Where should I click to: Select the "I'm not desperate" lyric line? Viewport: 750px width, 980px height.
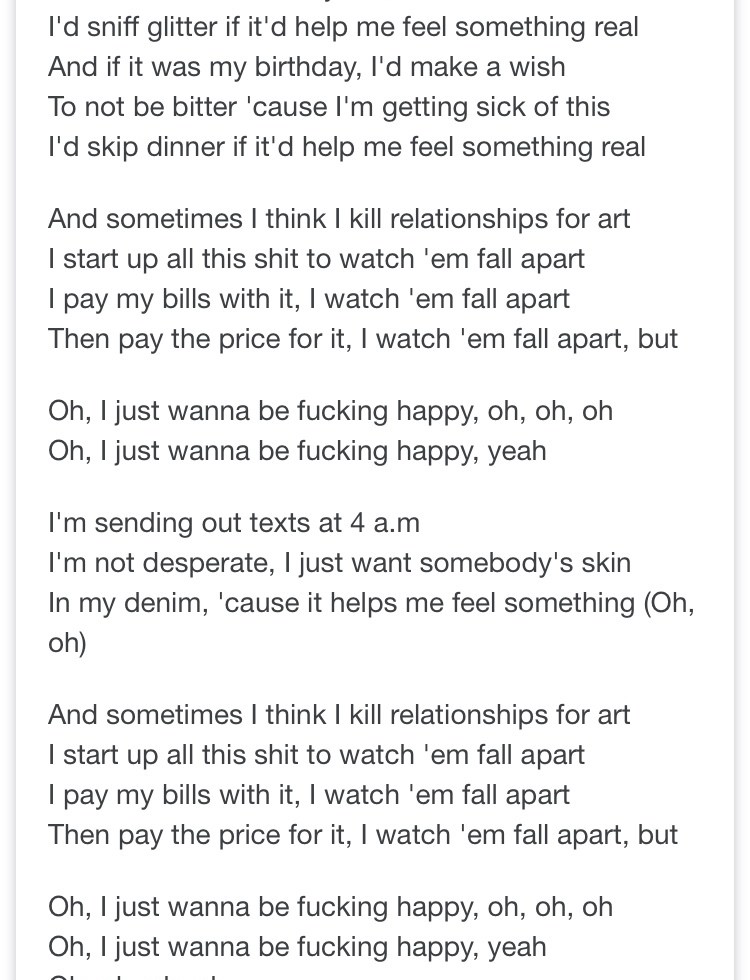pyautogui.click(x=339, y=563)
